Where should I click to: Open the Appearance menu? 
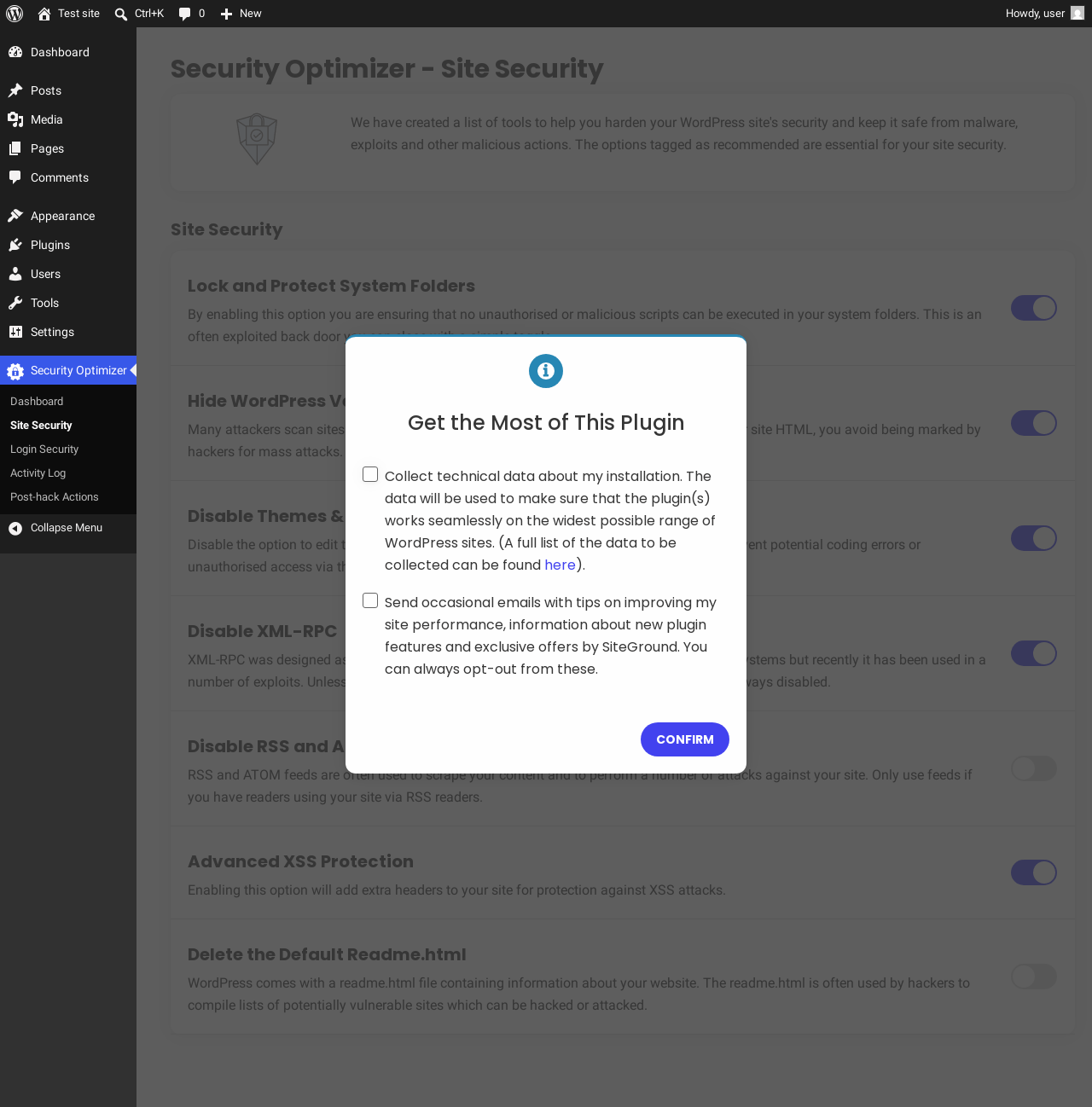point(68,216)
